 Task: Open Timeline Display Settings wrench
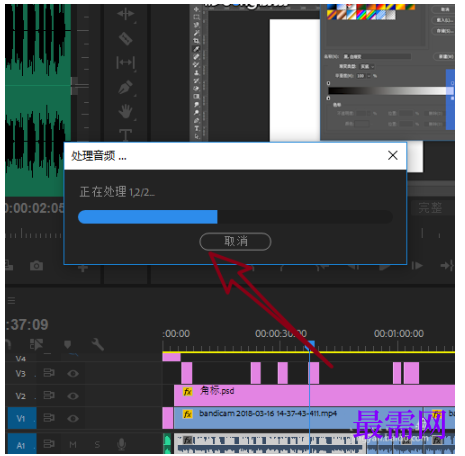point(98,344)
